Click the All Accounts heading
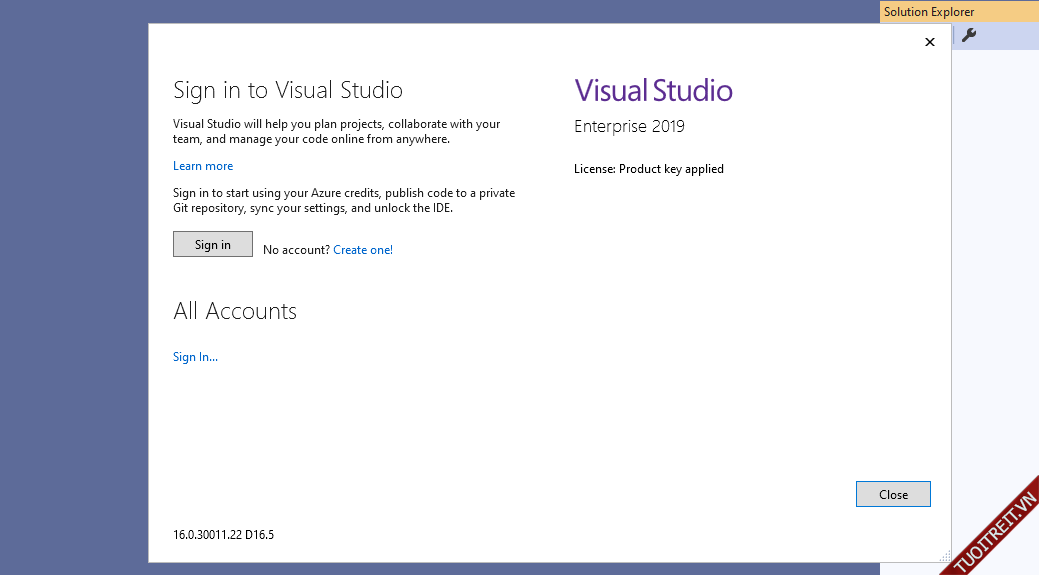Viewport: 1039px width, 575px height. (235, 311)
